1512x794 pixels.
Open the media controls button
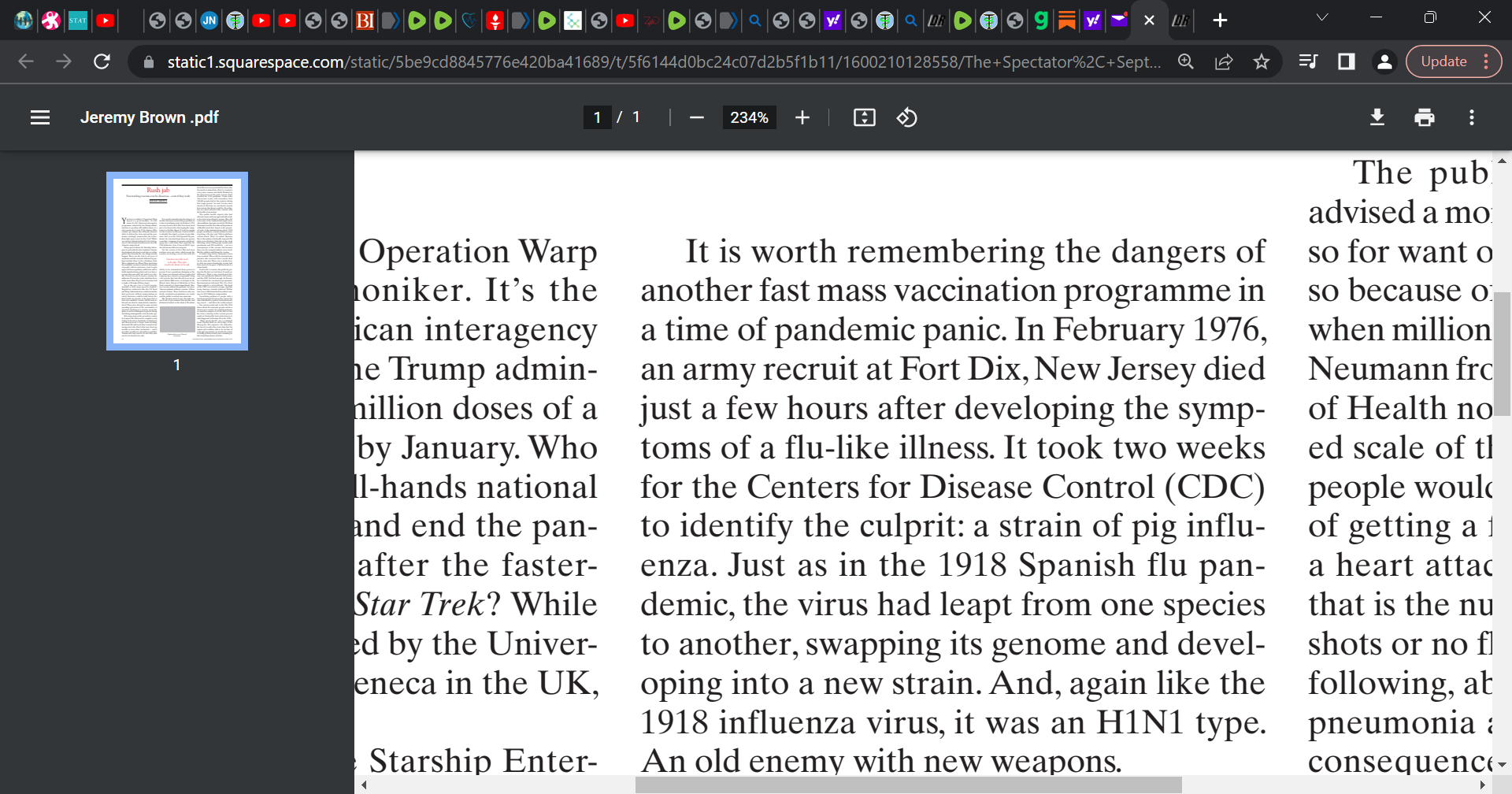pyautogui.click(x=1308, y=61)
